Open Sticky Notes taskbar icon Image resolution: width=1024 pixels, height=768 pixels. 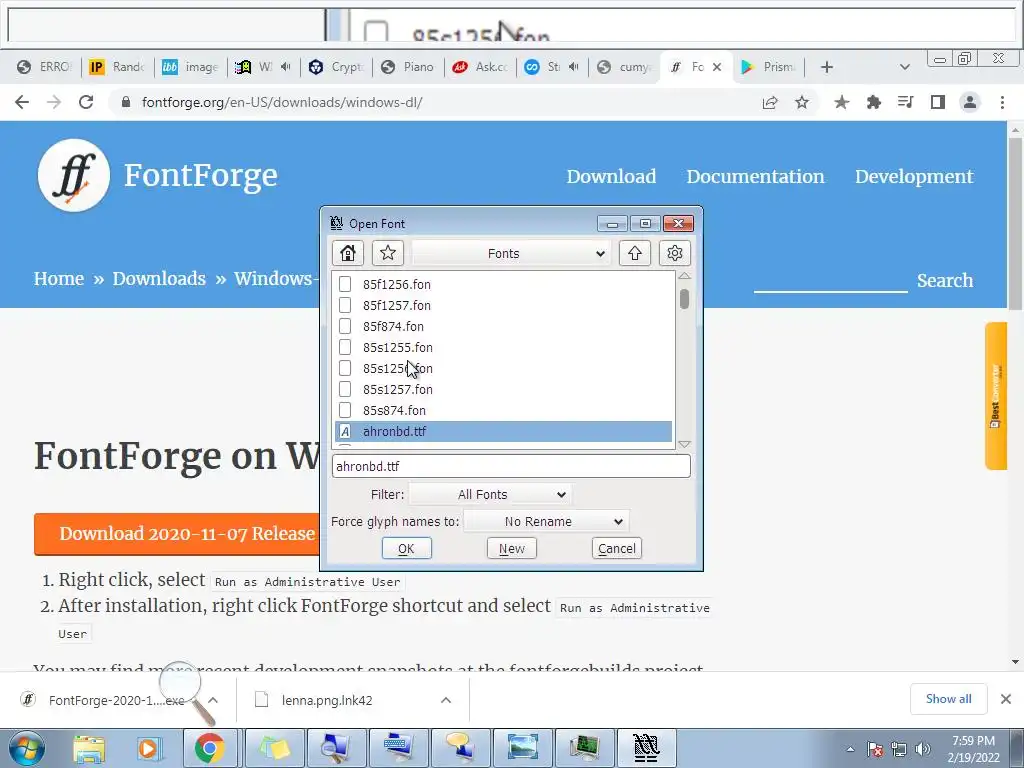[274, 748]
